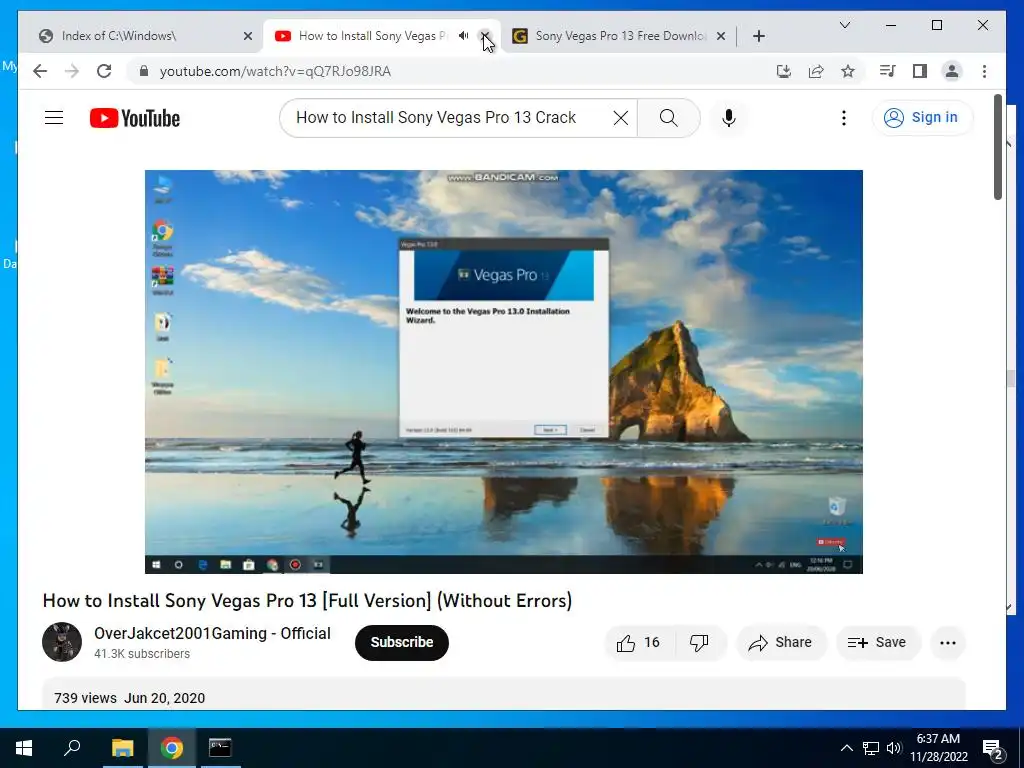Open the notification center icon
The width and height of the screenshot is (1024, 768).
993,749
